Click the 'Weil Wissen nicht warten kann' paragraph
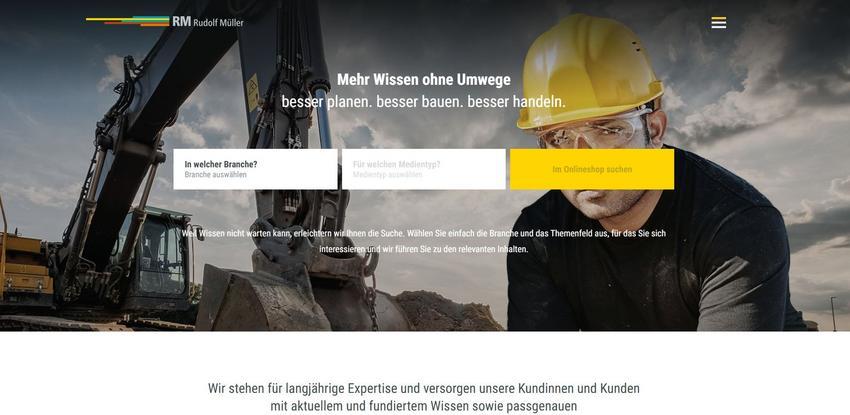This screenshot has height=415, width=850. click(x=424, y=242)
